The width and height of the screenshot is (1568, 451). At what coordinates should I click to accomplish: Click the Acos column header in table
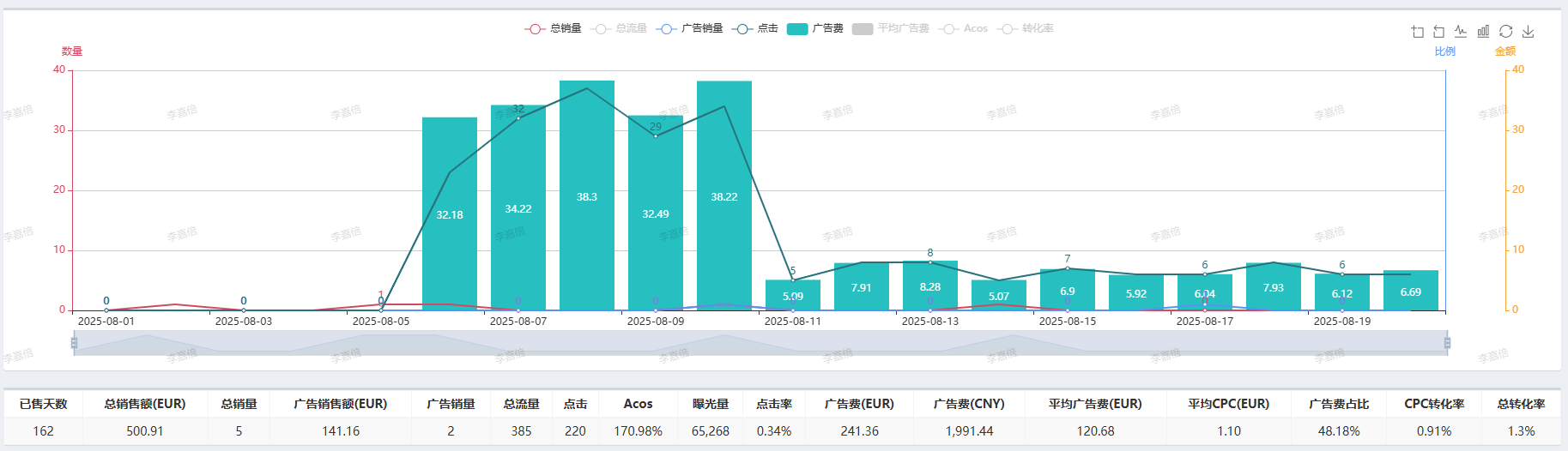pos(638,404)
